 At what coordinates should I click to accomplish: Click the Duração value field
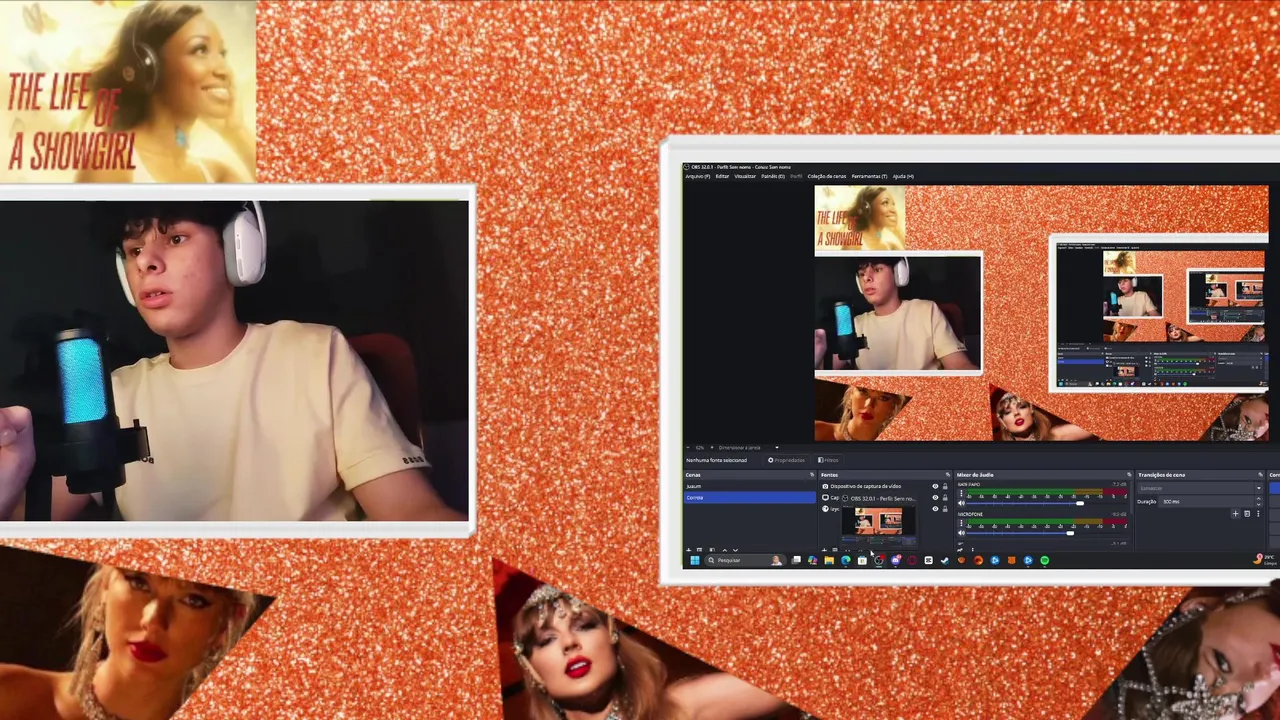click(1205, 501)
